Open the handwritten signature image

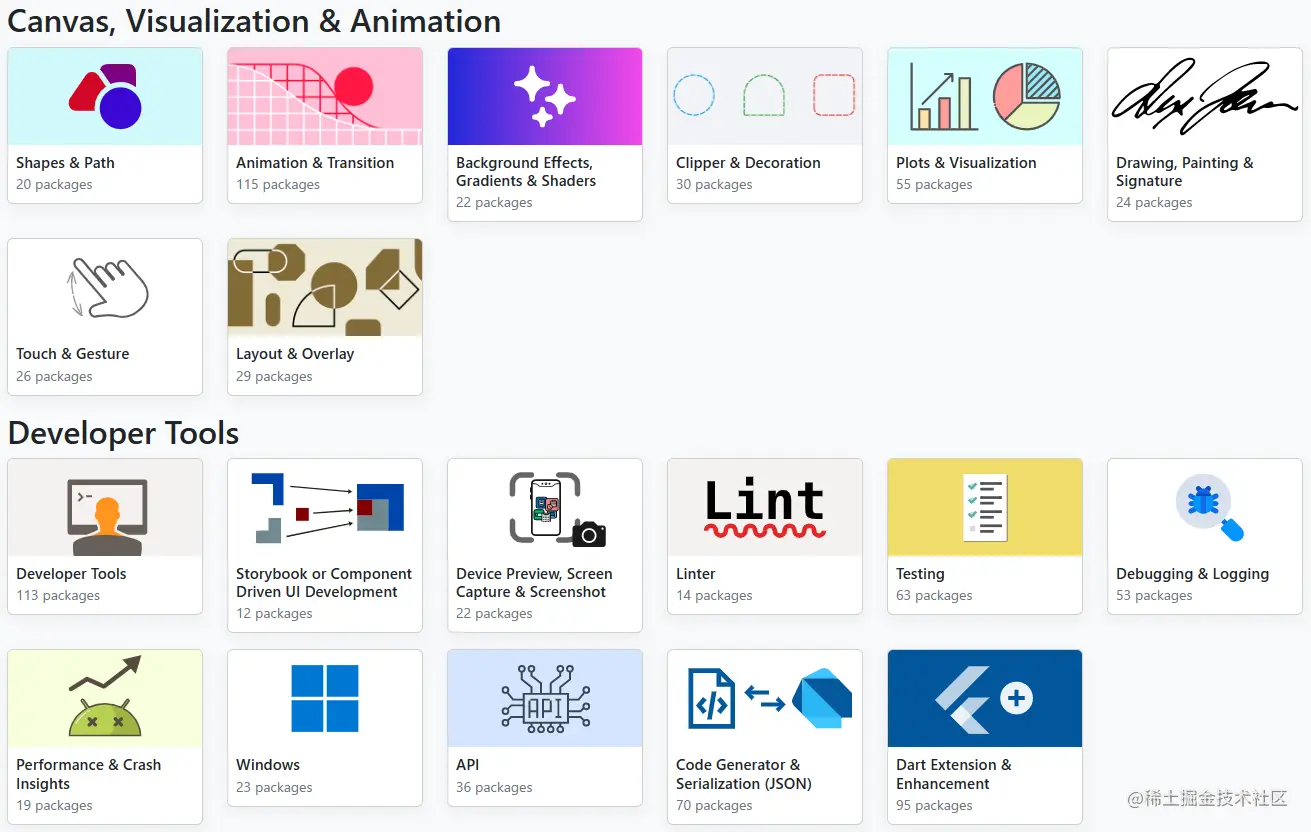tap(1205, 96)
